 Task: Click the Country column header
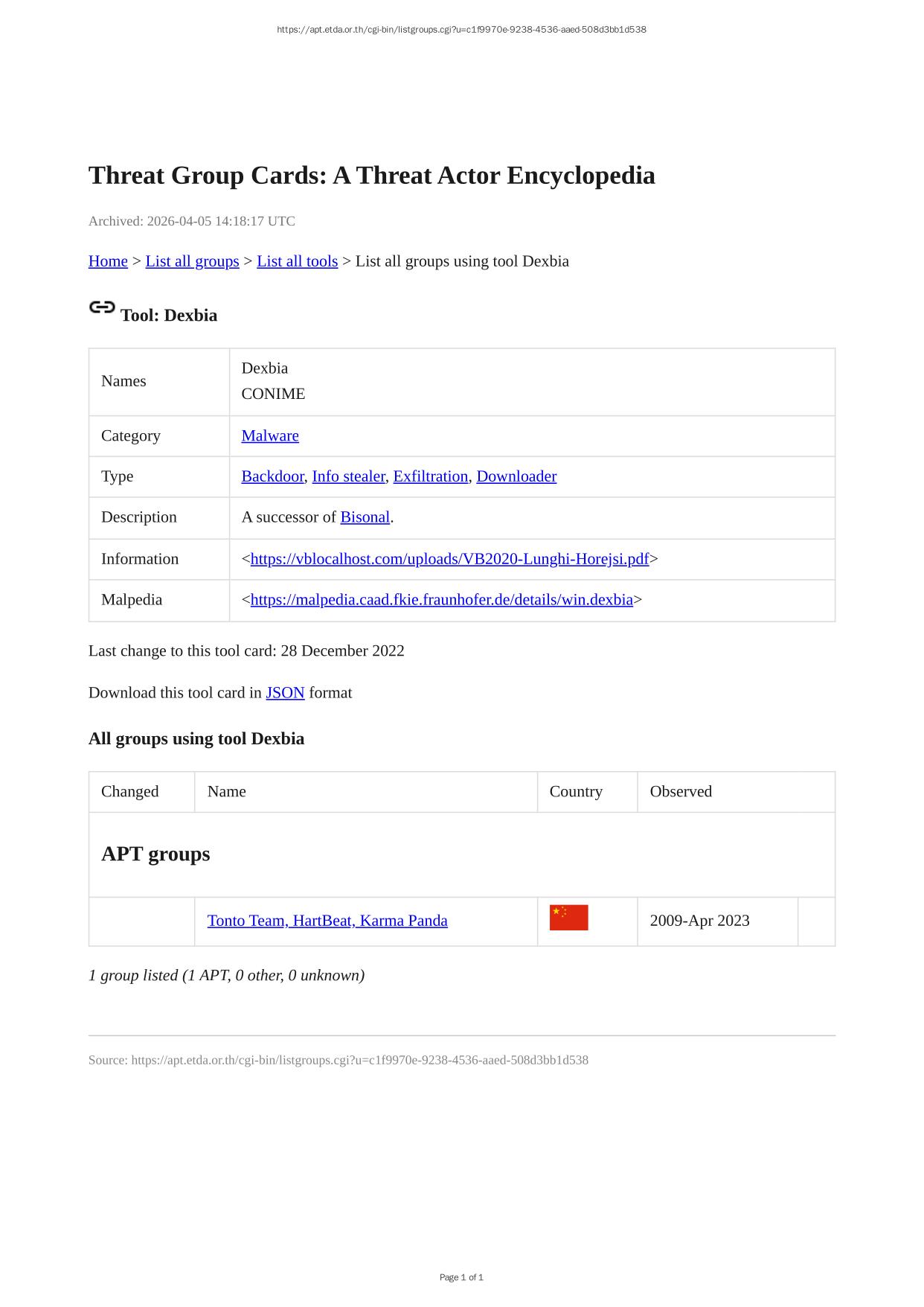(576, 792)
